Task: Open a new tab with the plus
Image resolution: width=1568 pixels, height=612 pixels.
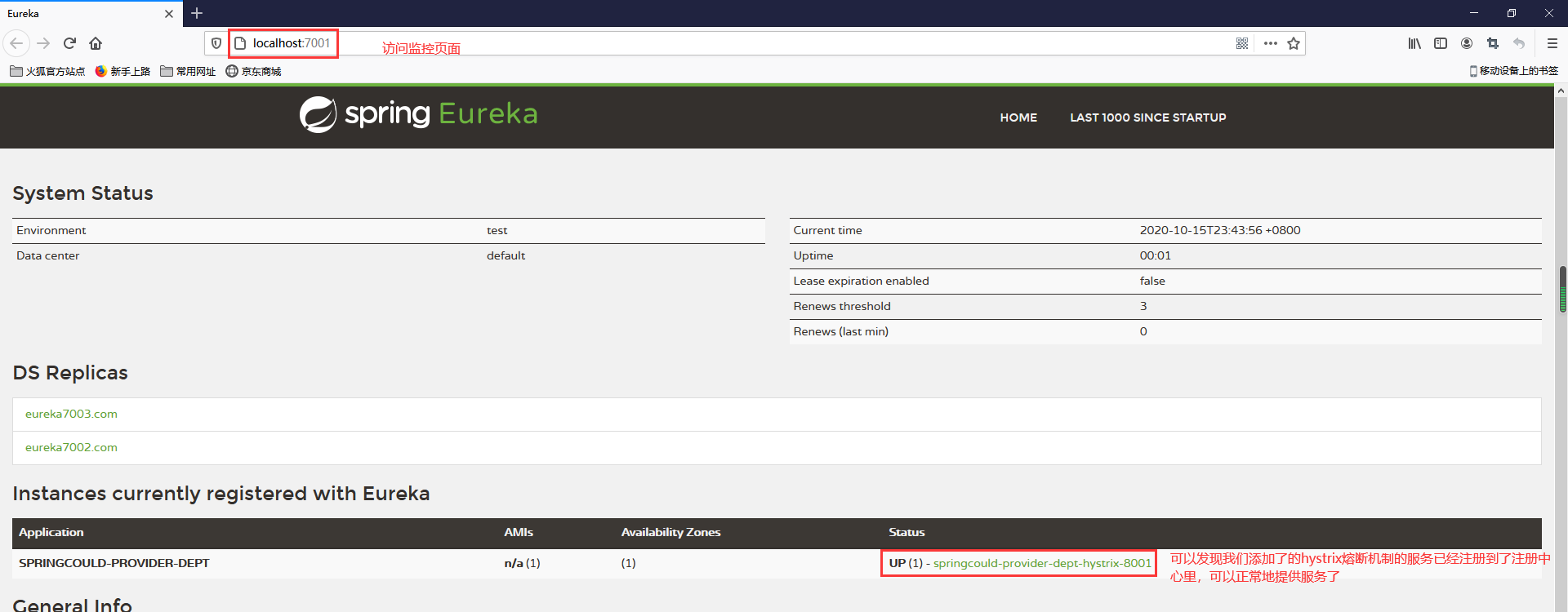Action: [197, 13]
